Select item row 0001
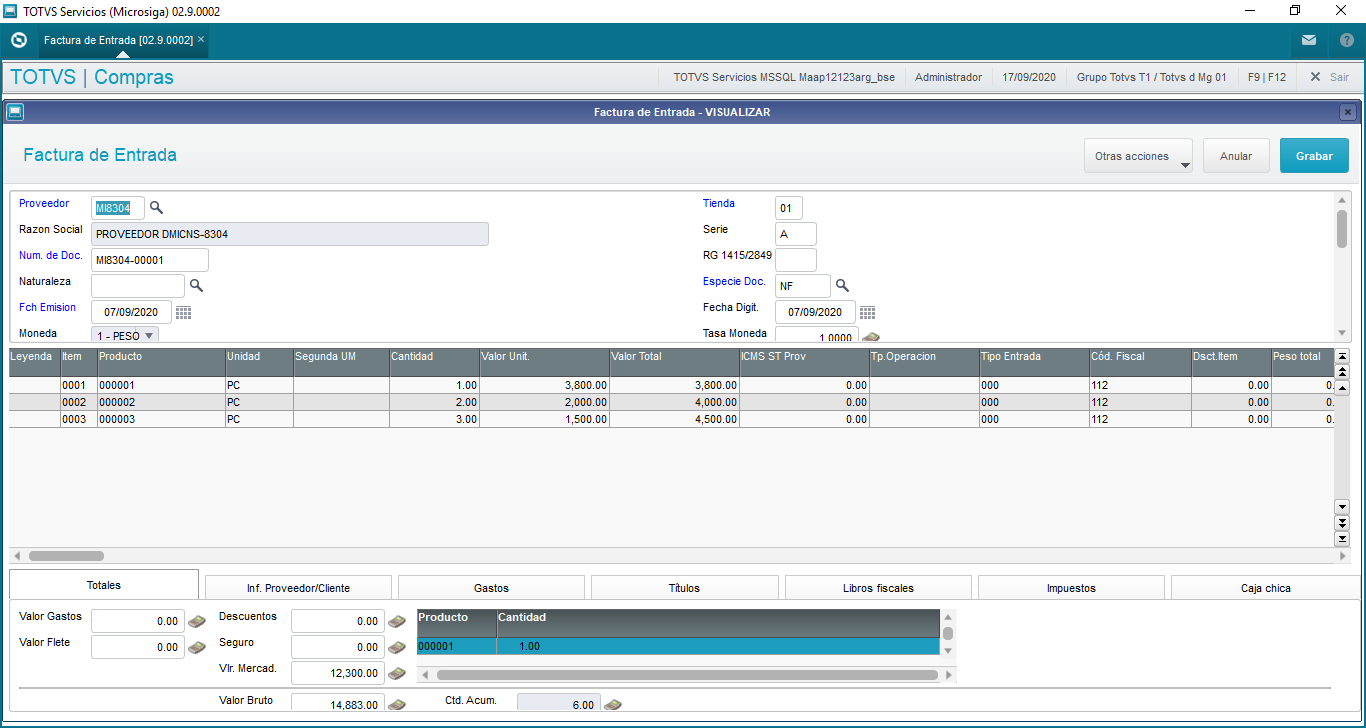The width and height of the screenshot is (1366, 728). [x=672, y=385]
